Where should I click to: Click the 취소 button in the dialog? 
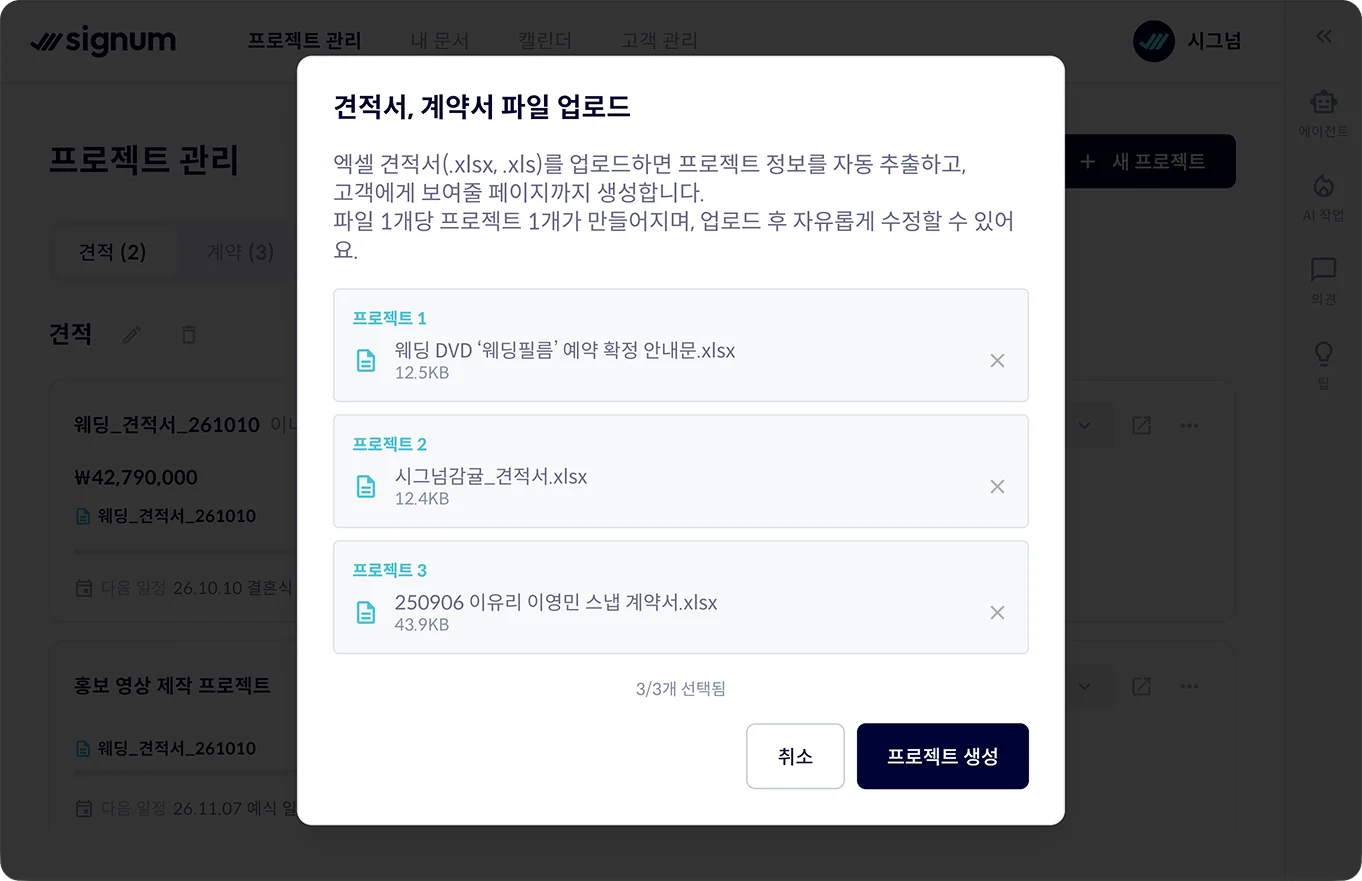795,756
